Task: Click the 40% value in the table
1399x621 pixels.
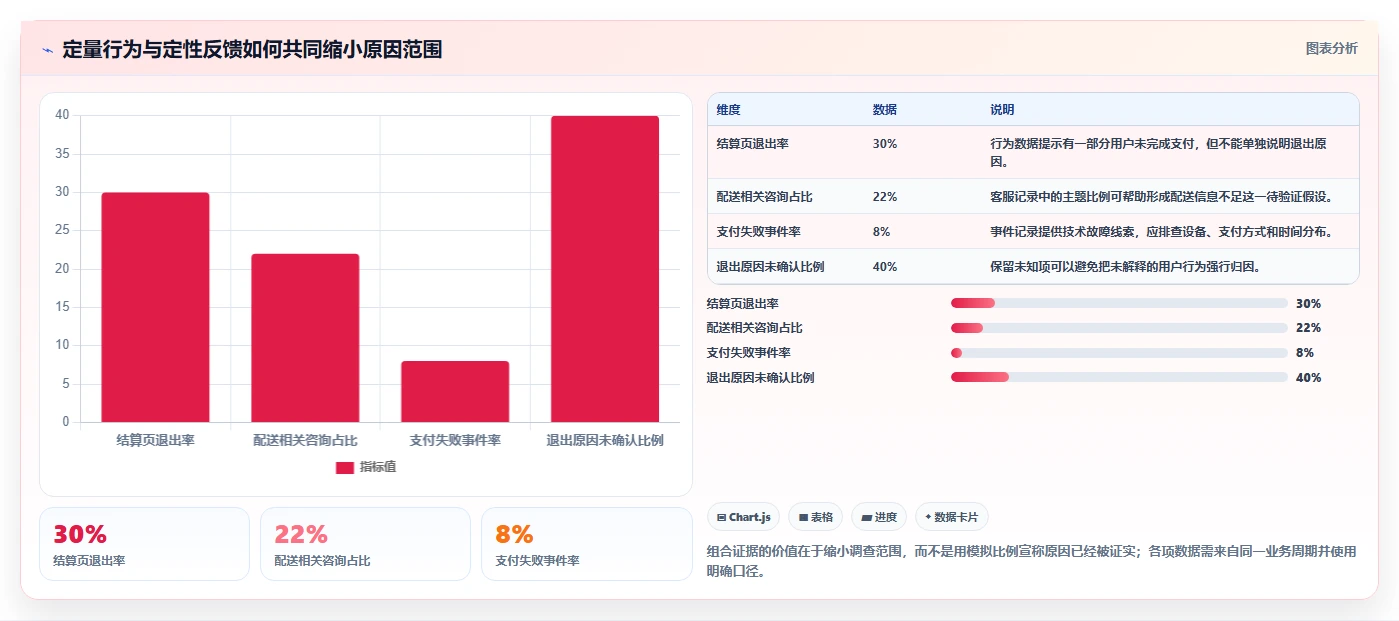Action: click(885, 267)
